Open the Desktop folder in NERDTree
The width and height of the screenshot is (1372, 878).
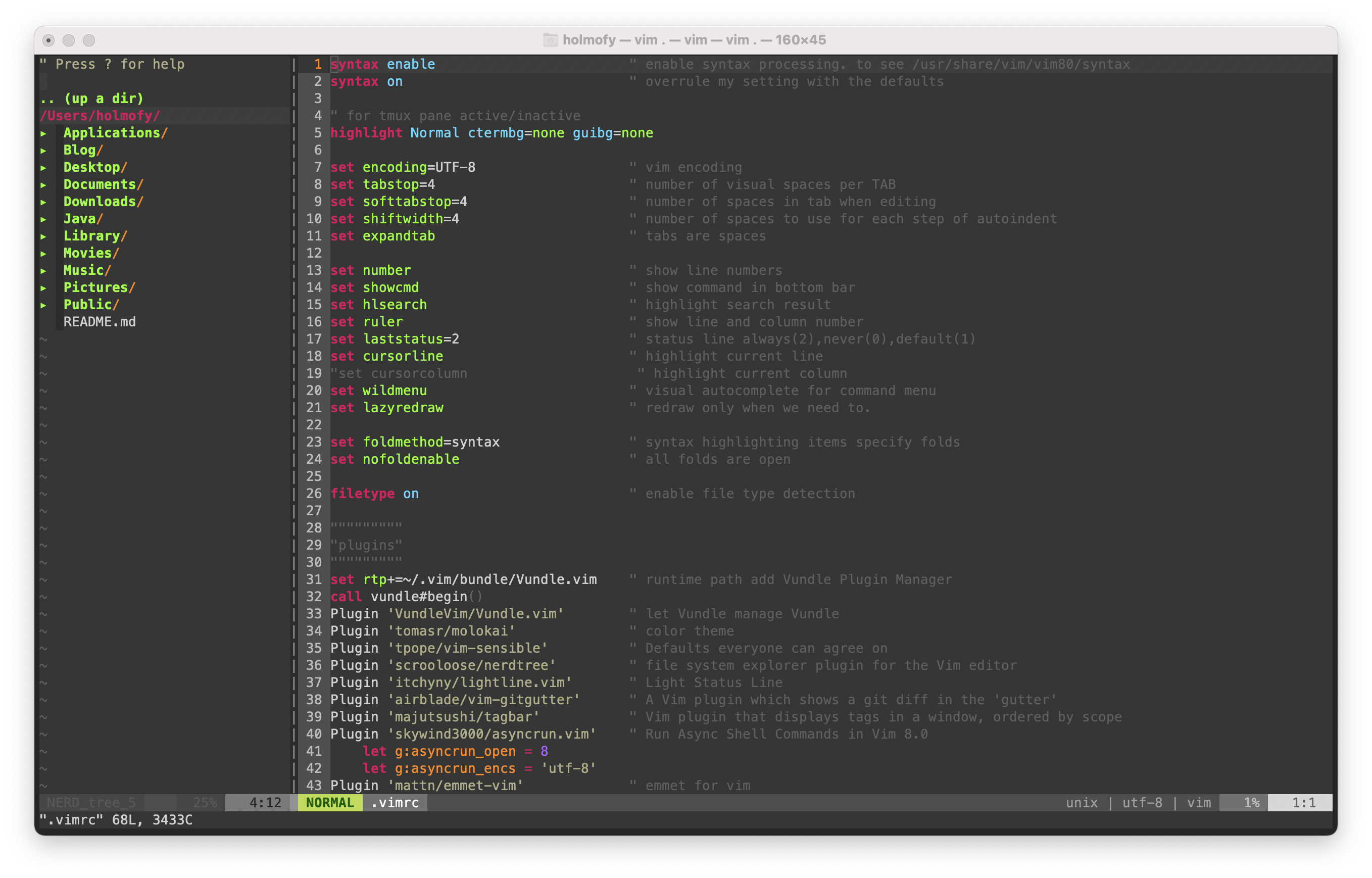pyautogui.click(x=94, y=167)
